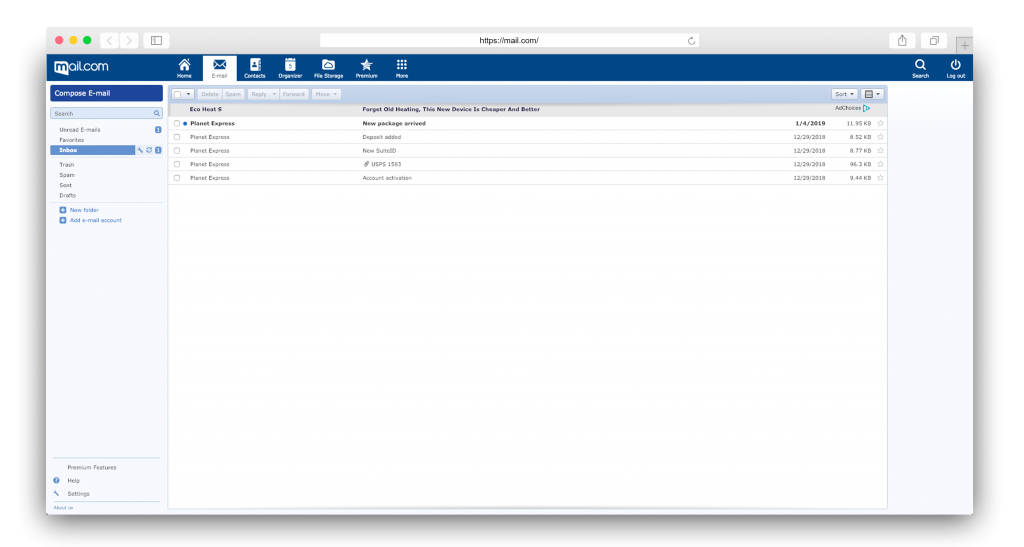Click the browser forward arrow
Viewport: 1024px width, 547px height.
click(129, 40)
